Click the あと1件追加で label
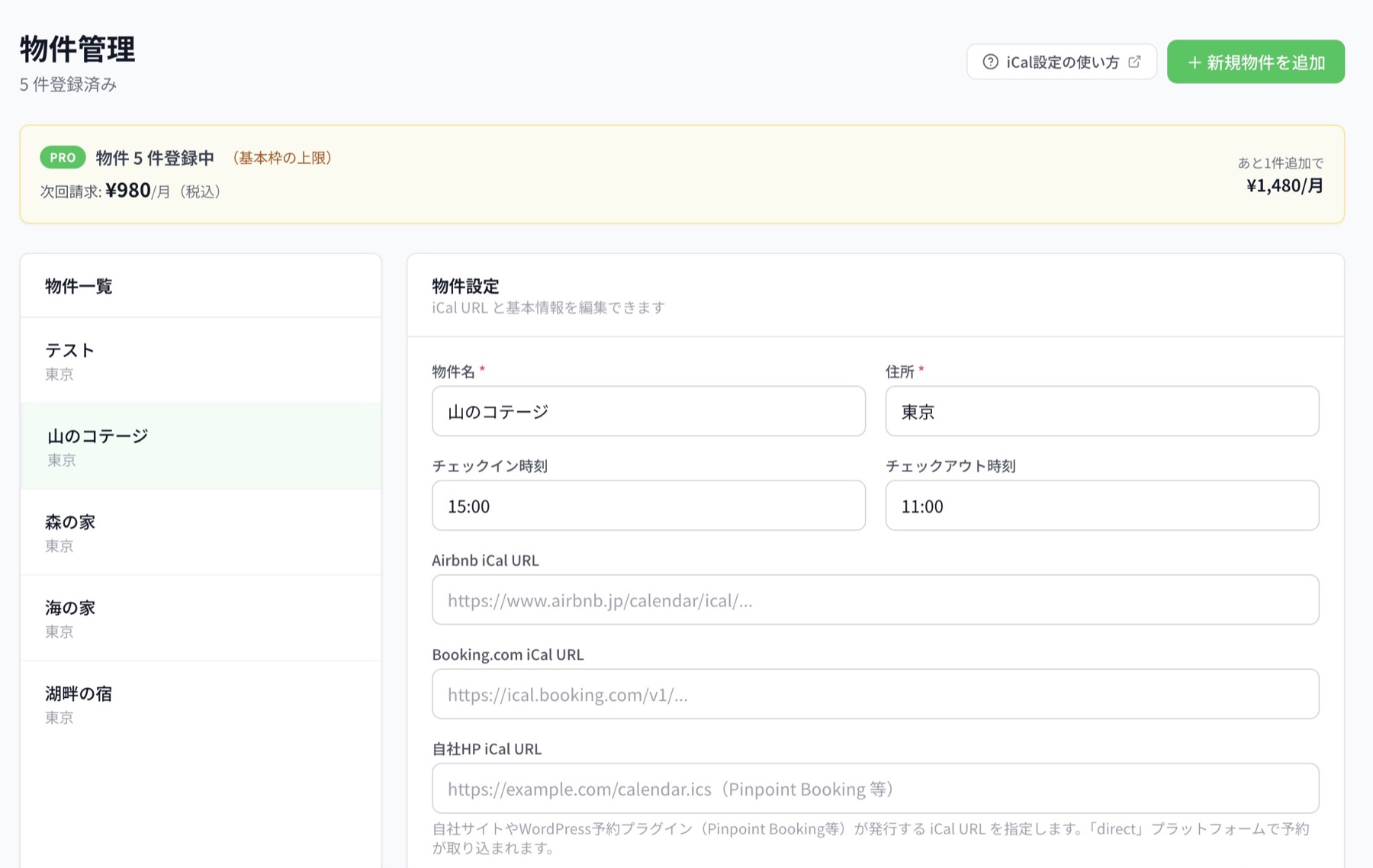The width and height of the screenshot is (1373, 868). pos(1280,163)
